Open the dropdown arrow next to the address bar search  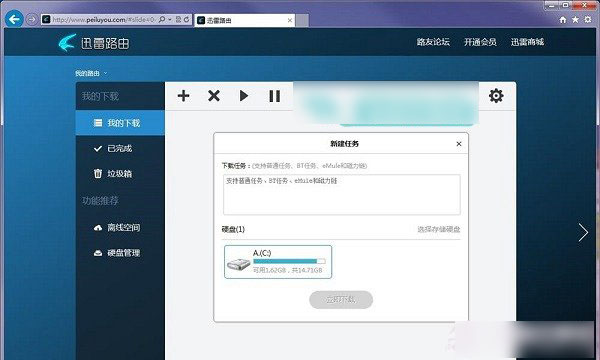click(x=170, y=19)
